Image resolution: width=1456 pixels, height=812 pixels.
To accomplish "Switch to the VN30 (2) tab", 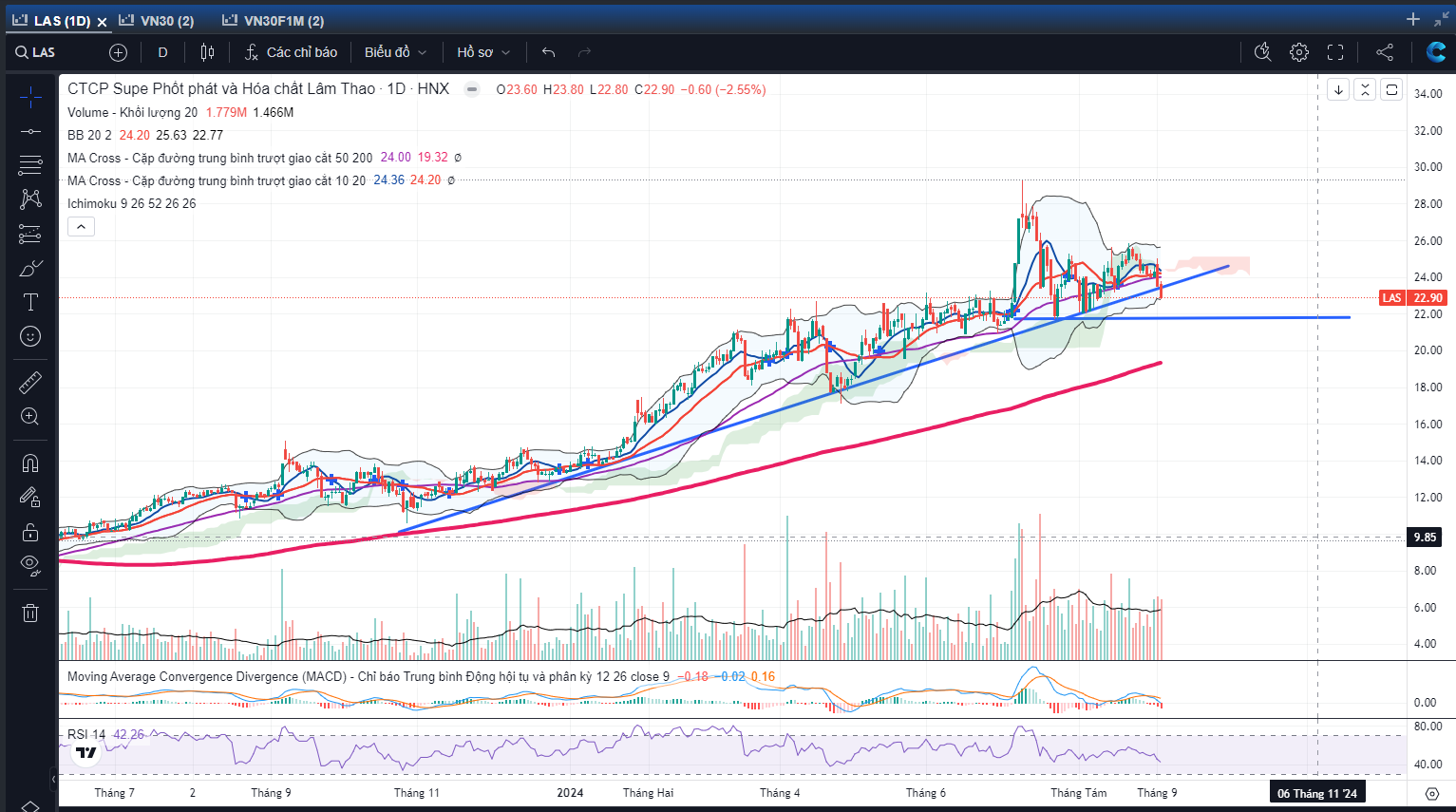I will 156,20.
